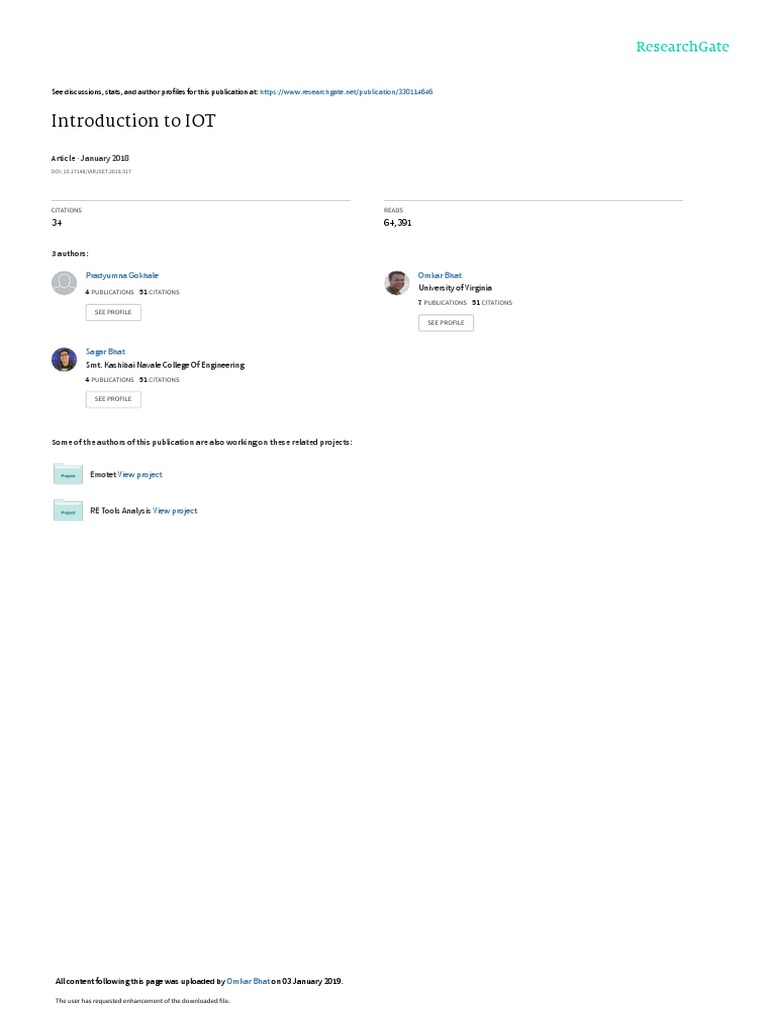
Task: Click the RE Tools Analysis project folder icon
Action: pyautogui.click(x=68, y=510)
